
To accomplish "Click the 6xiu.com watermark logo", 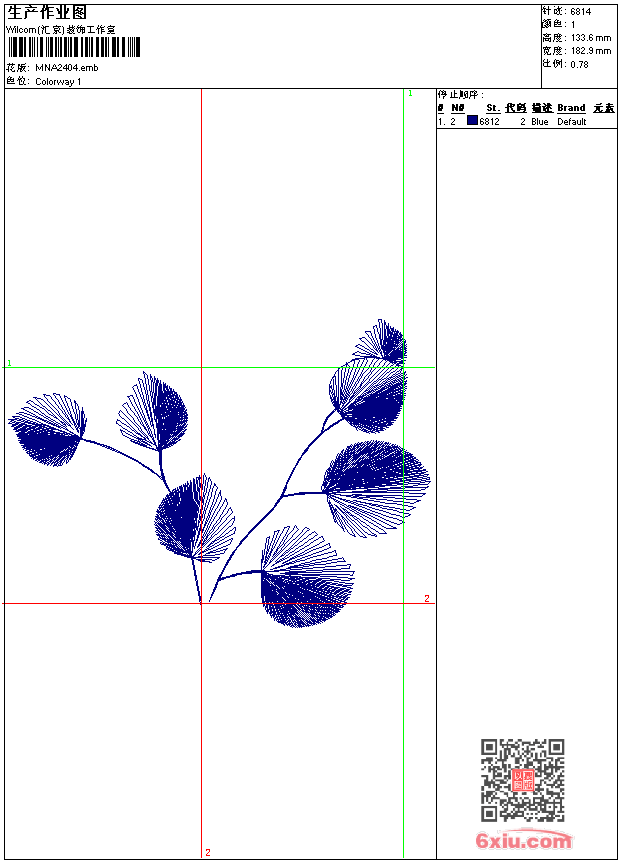I will tap(523, 840).
